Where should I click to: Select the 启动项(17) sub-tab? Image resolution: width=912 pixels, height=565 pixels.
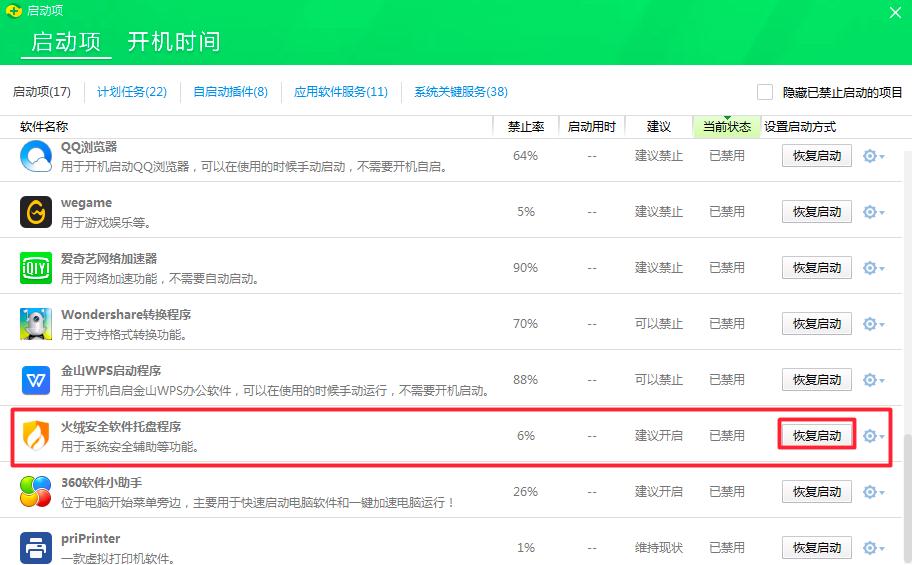(x=42, y=92)
